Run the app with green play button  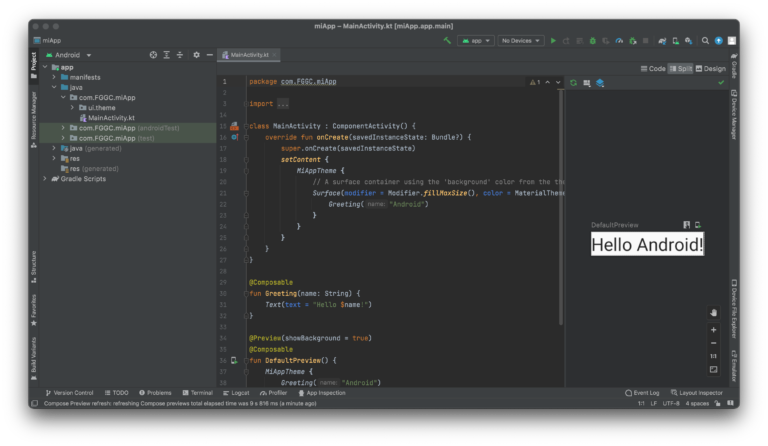pos(553,41)
